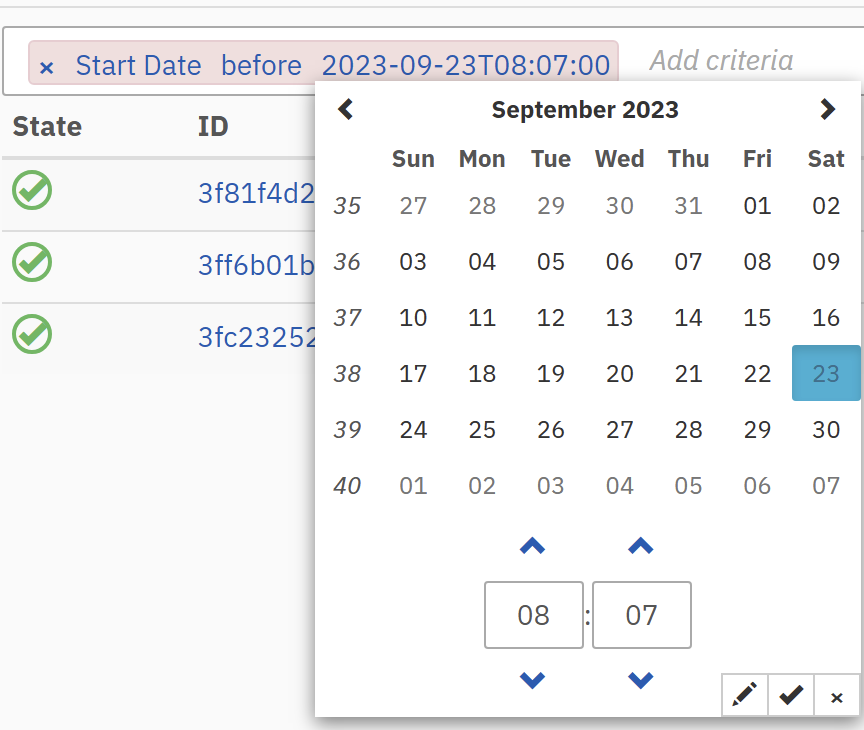864x730 pixels.
Task: Cancel the date picker with x button
Action: [x=837, y=696]
